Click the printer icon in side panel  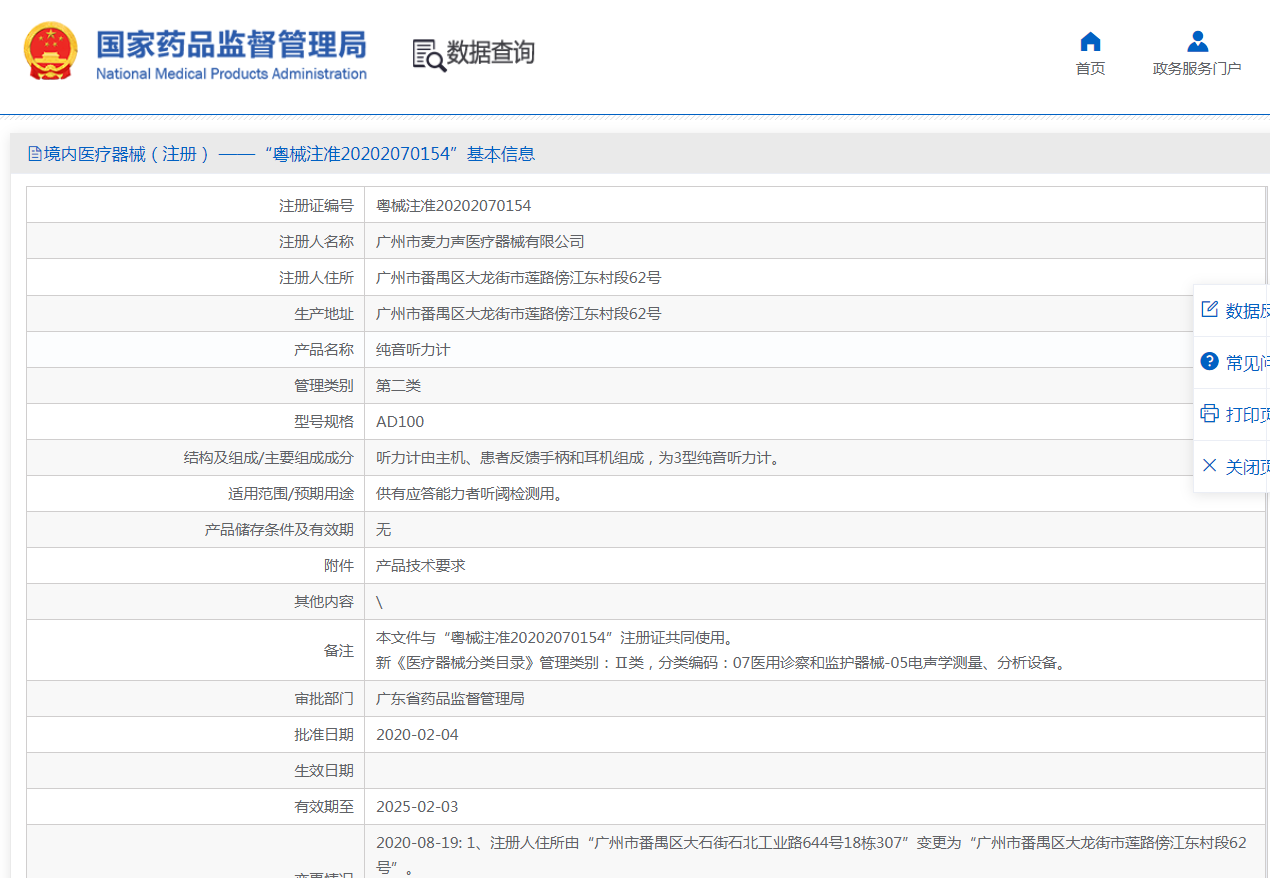tap(1209, 414)
